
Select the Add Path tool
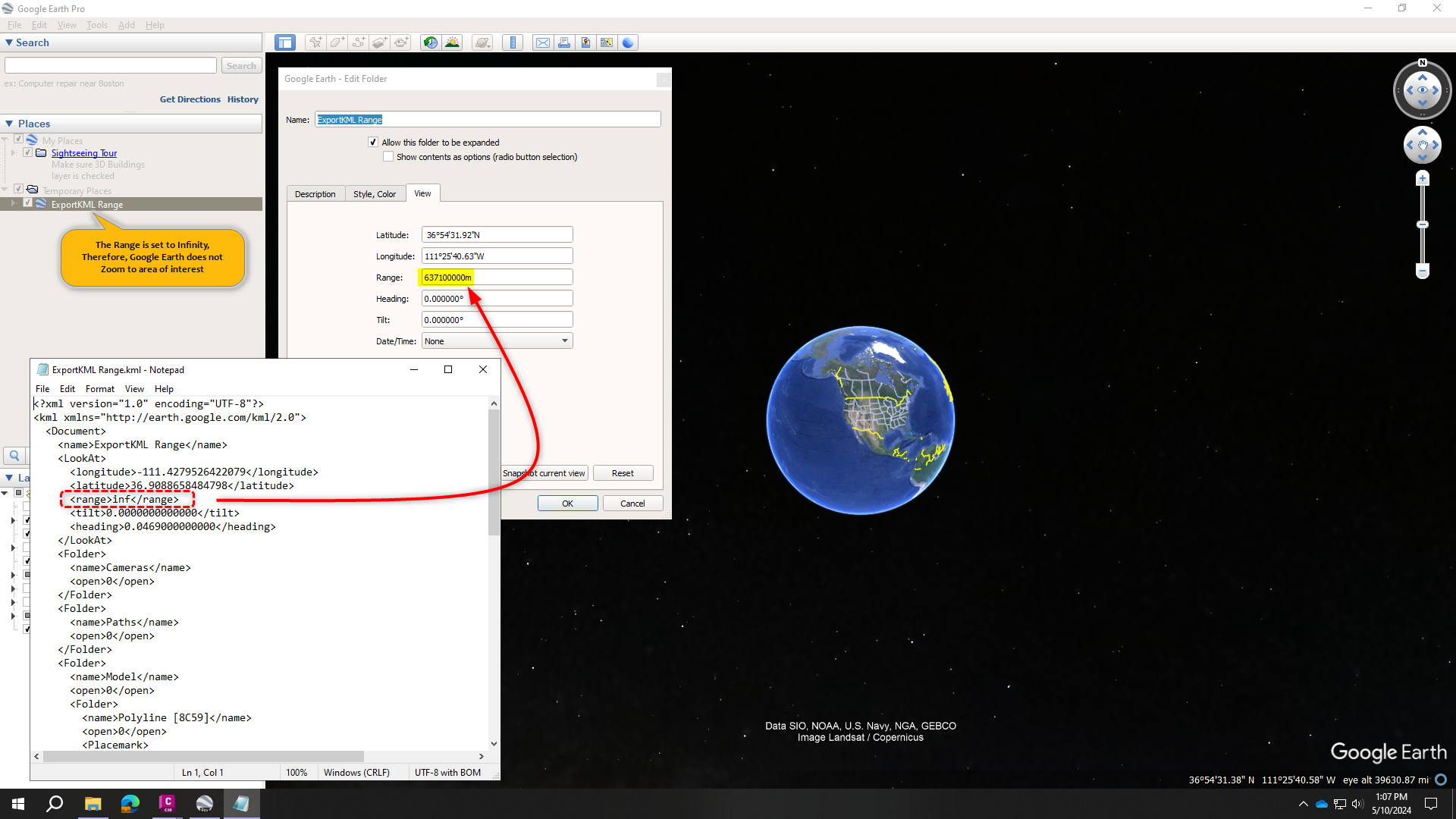359,42
